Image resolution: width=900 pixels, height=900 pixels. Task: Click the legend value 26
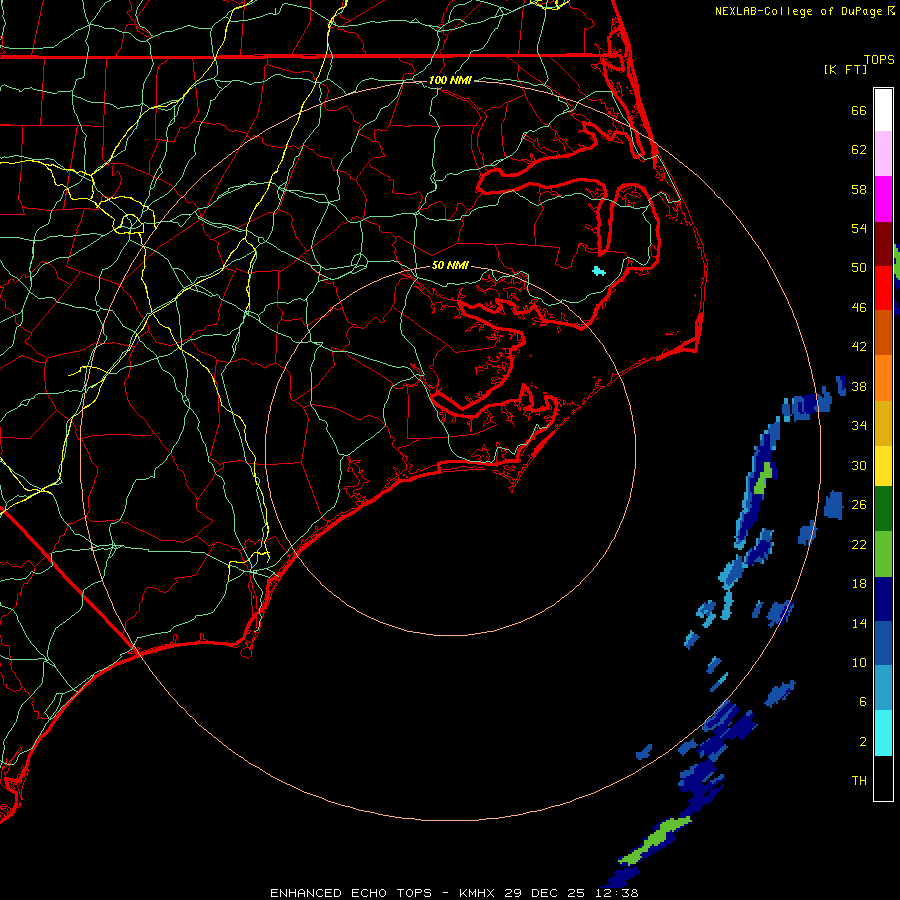coord(859,505)
